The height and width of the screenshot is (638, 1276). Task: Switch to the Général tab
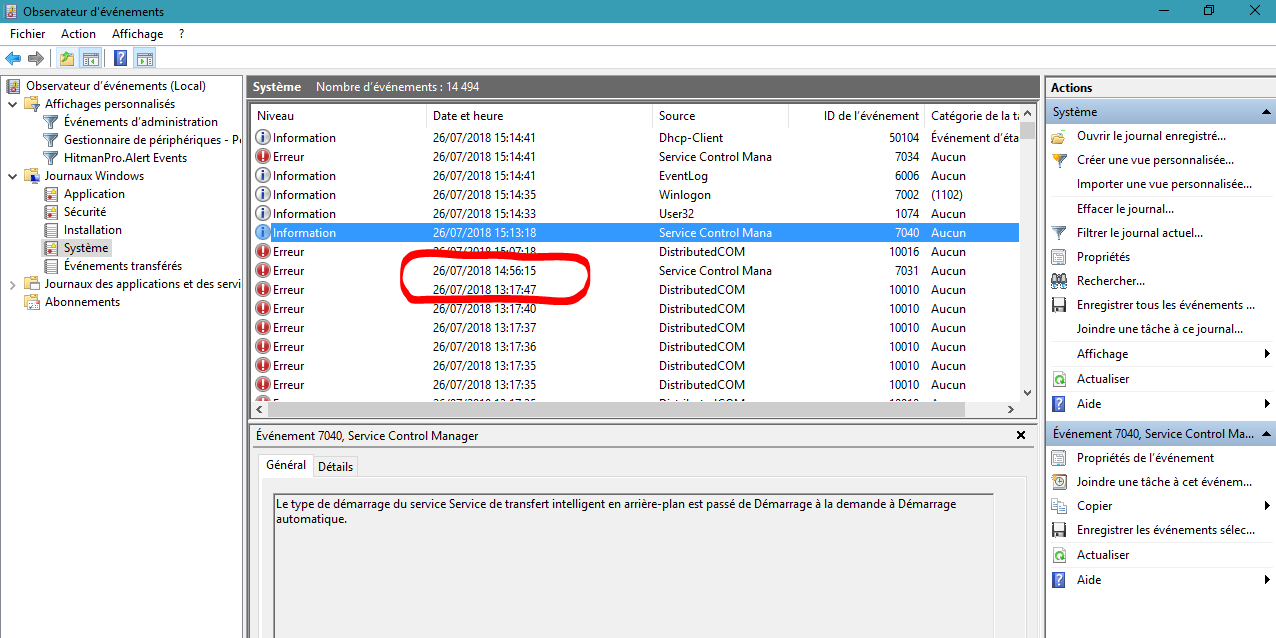coord(286,465)
